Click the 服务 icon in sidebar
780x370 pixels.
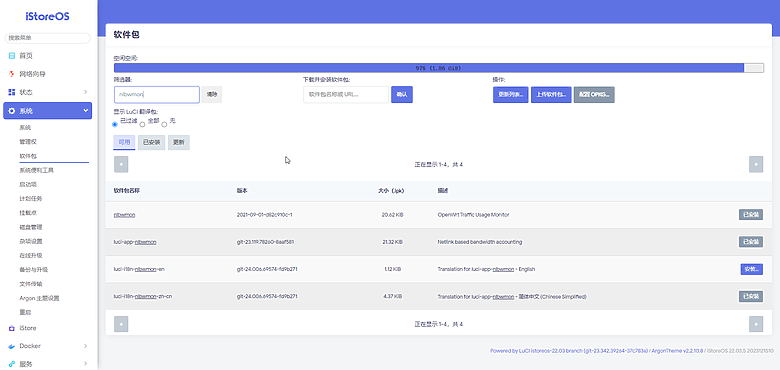pos(11,364)
